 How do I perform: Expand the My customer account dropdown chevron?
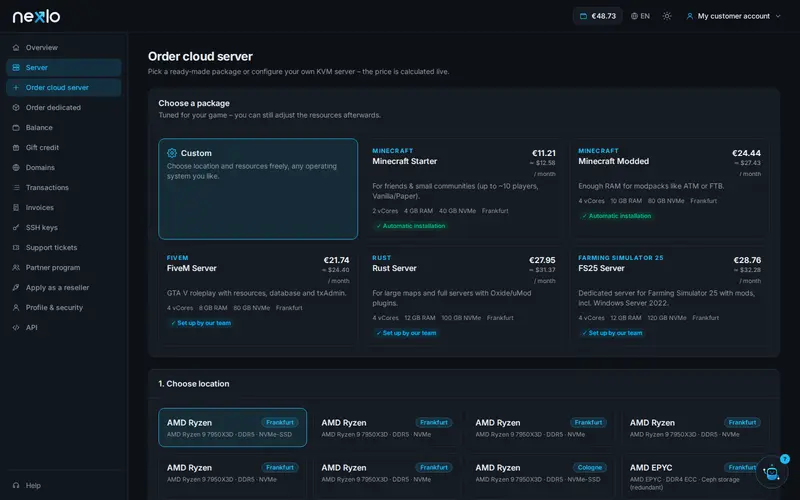[778, 16]
